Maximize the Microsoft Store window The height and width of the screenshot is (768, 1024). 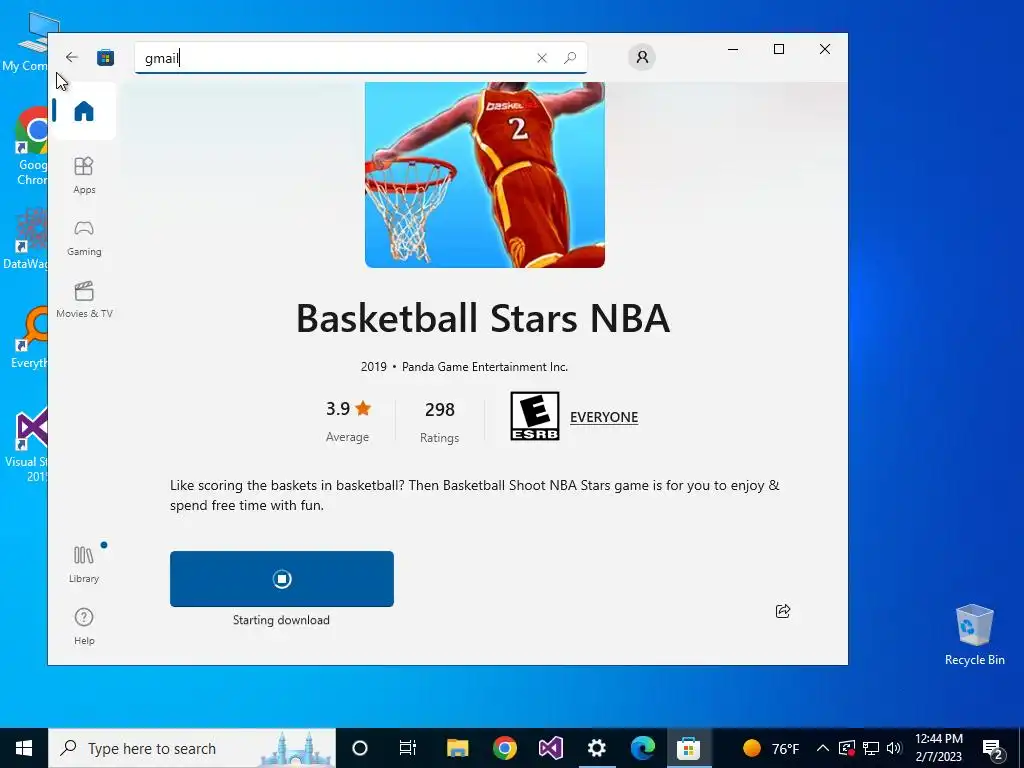tap(778, 50)
